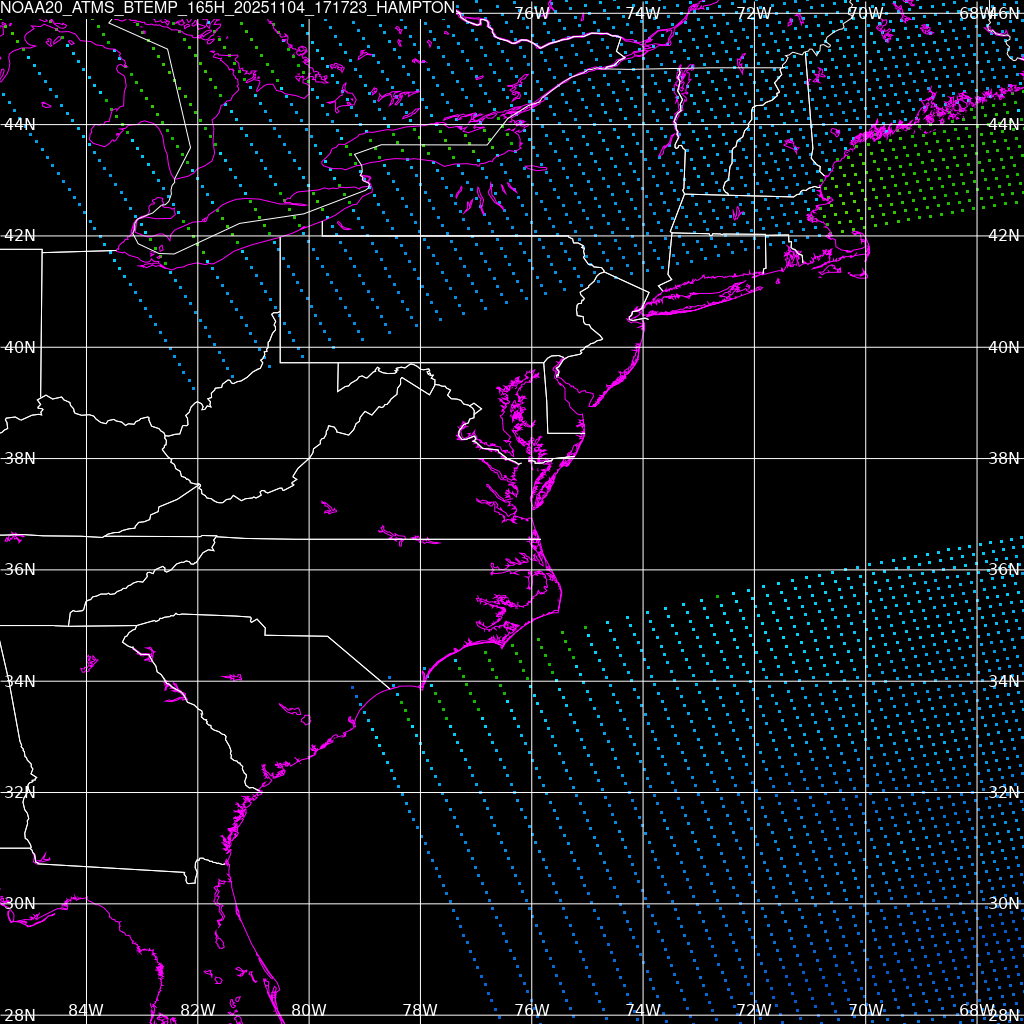Click the 30N label on the left edge

pyautogui.click(x=20, y=903)
